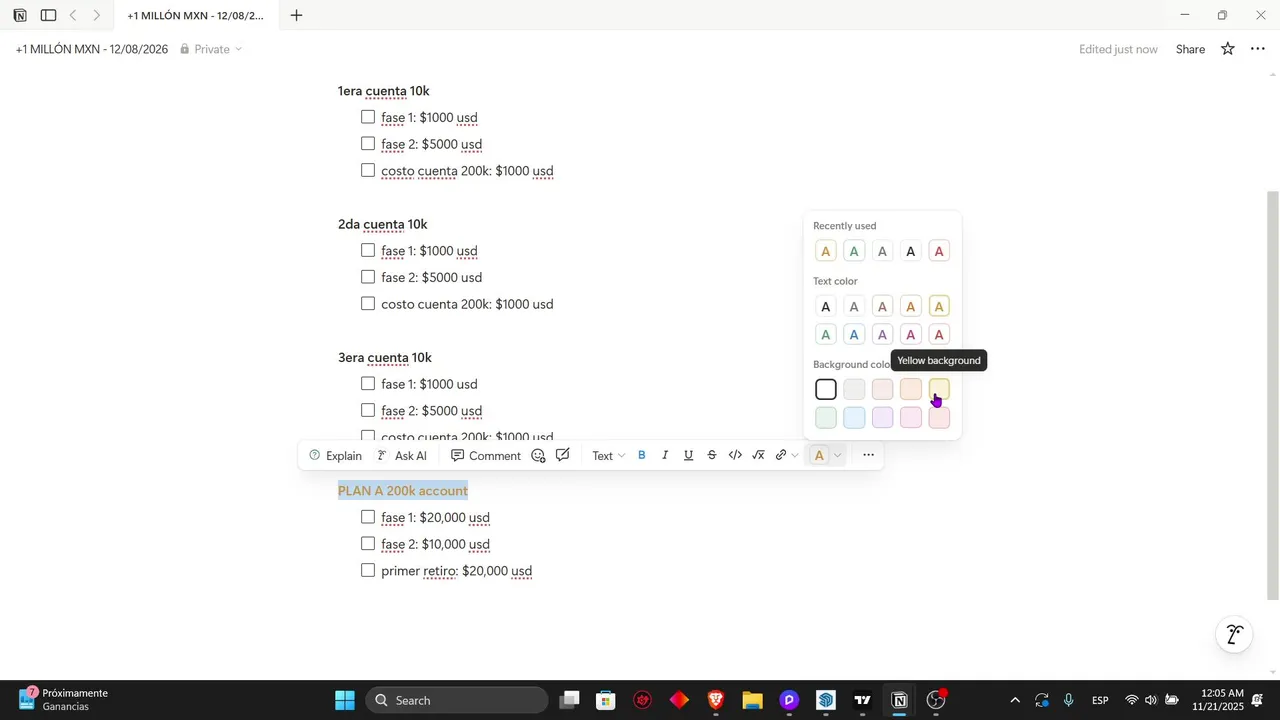Open Edited just now page history

point(1118,49)
